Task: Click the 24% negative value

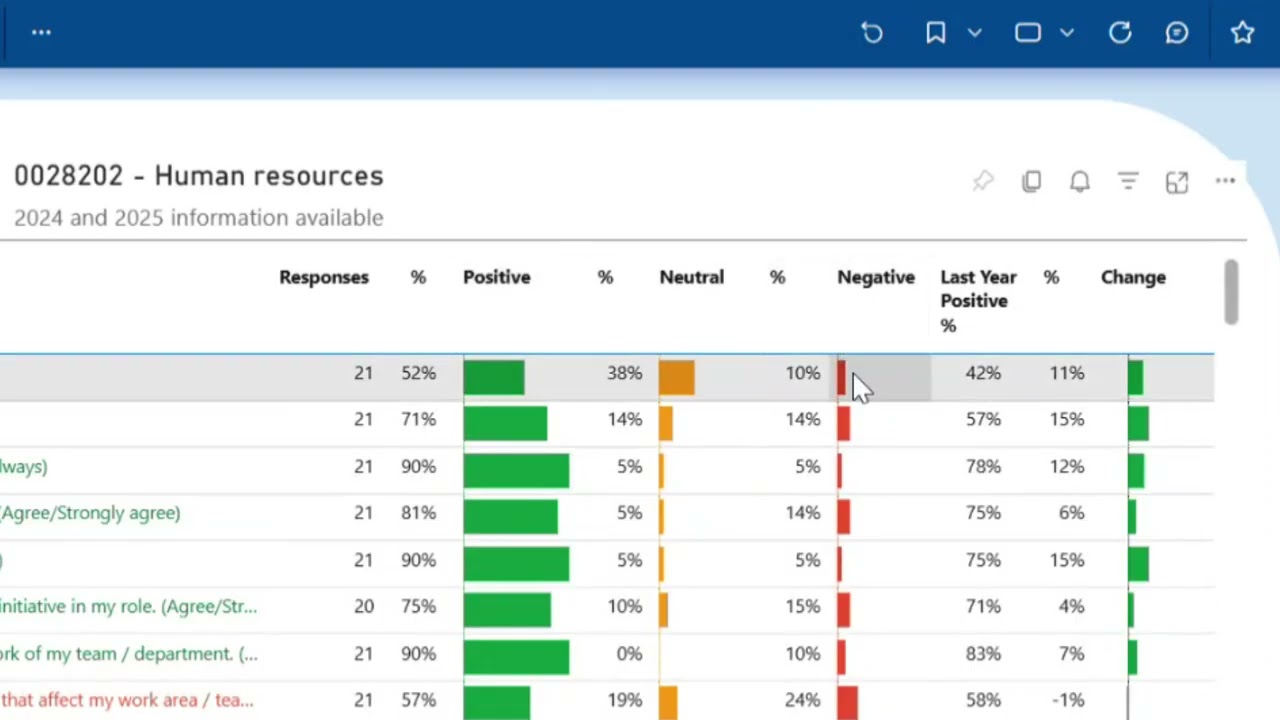Action: 802,700
